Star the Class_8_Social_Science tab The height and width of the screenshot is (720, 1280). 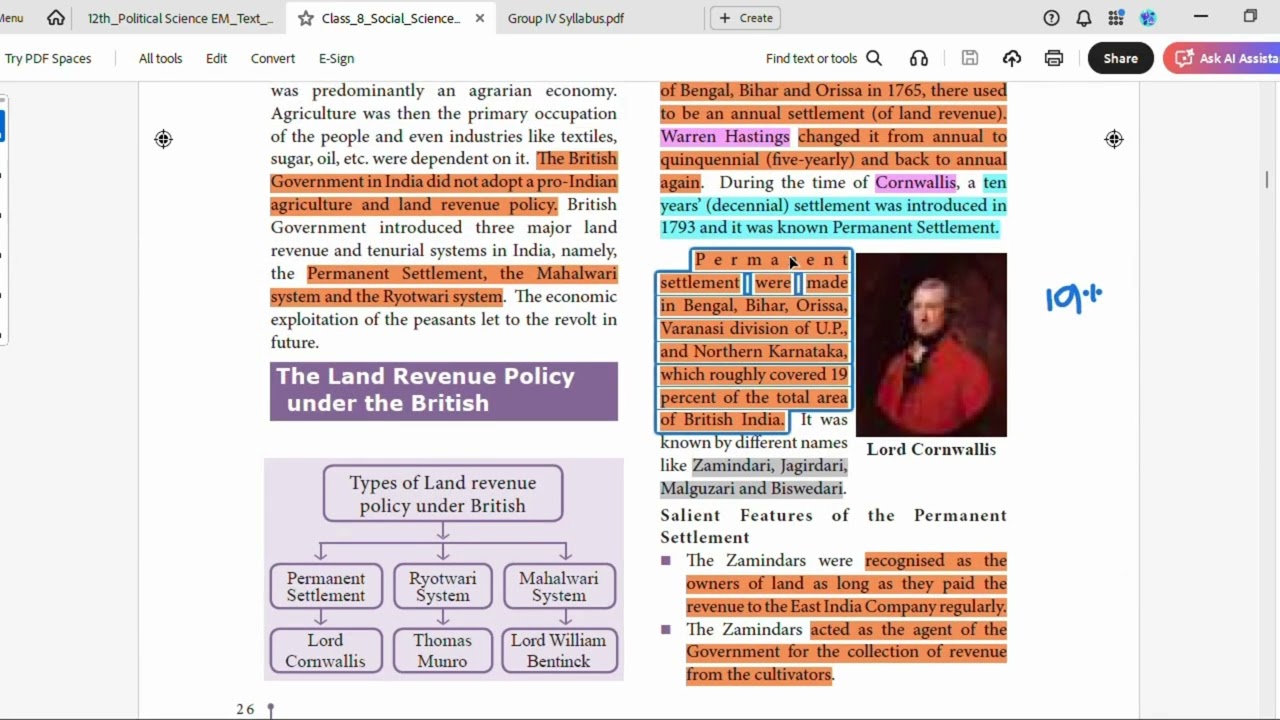click(x=305, y=18)
